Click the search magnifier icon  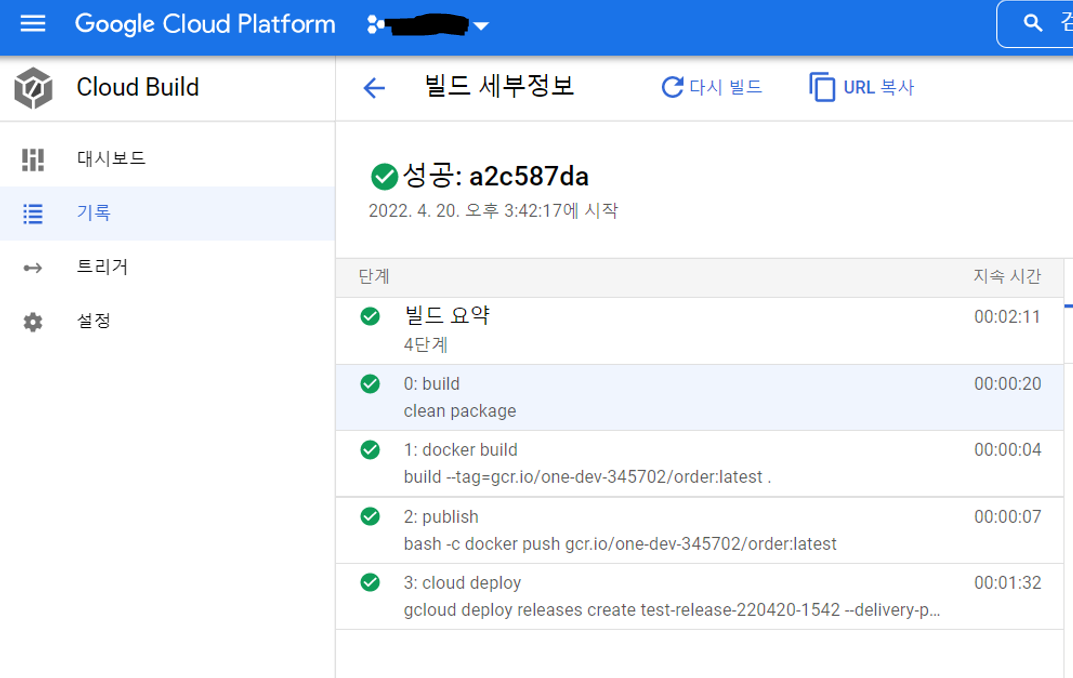[x=1033, y=23]
